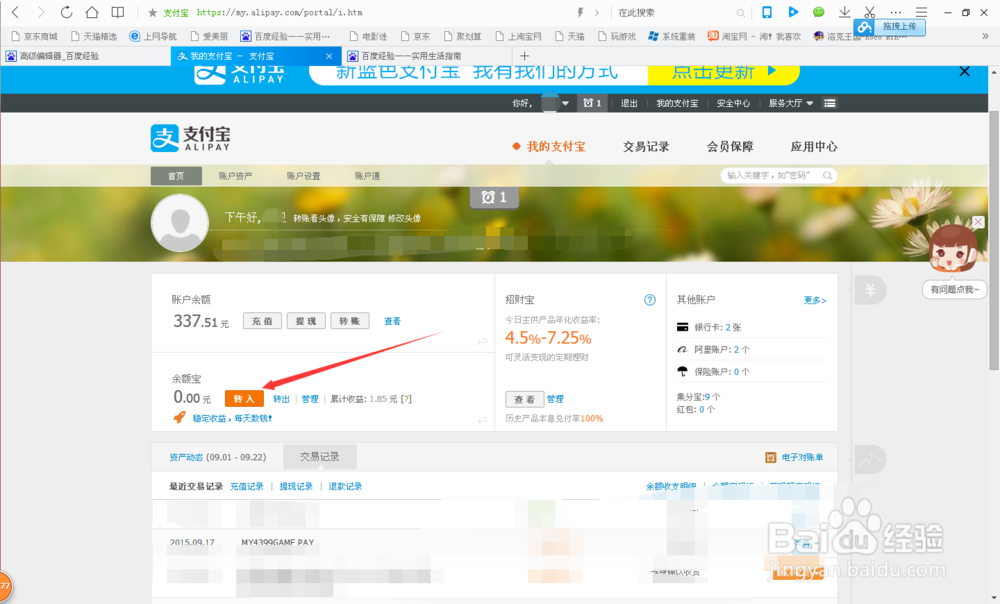Open the 账户资产 sub-navigation tab
1000x604 pixels.
[x=235, y=176]
